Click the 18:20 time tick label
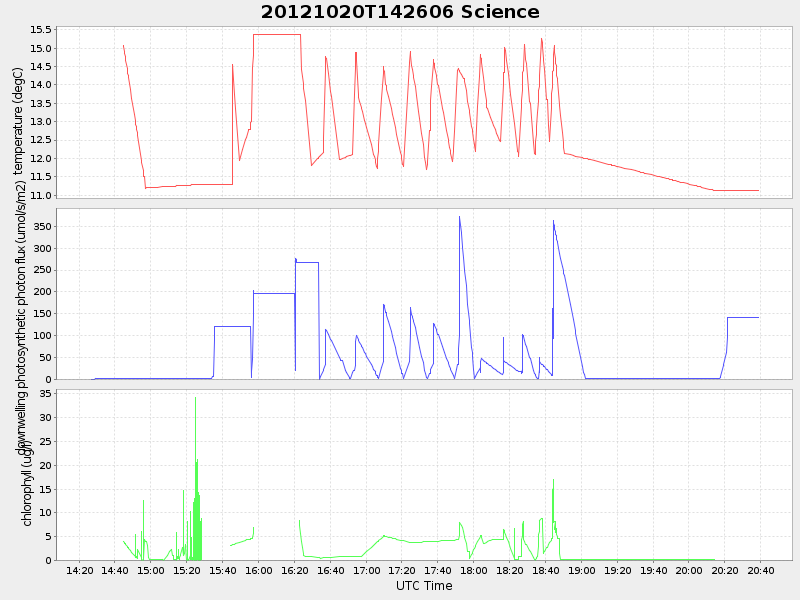The width and height of the screenshot is (800, 600). [510, 570]
